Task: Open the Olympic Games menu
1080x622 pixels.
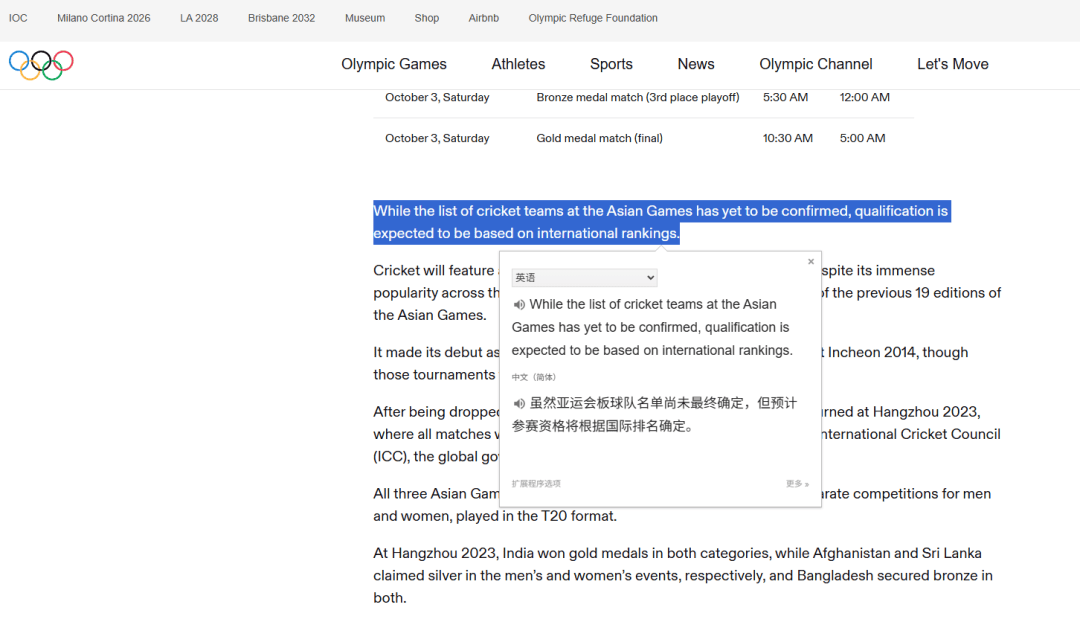Action: click(x=394, y=64)
